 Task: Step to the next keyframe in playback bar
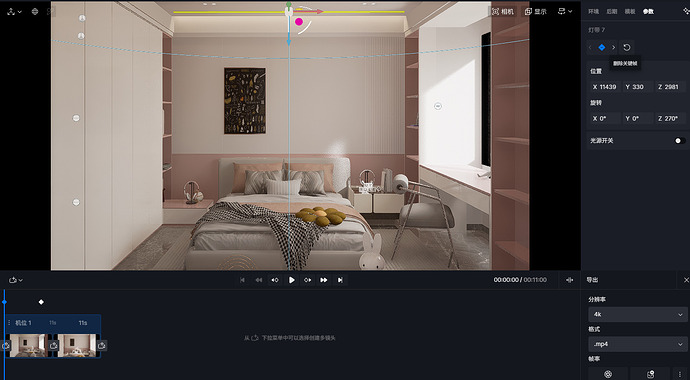pos(308,280)
